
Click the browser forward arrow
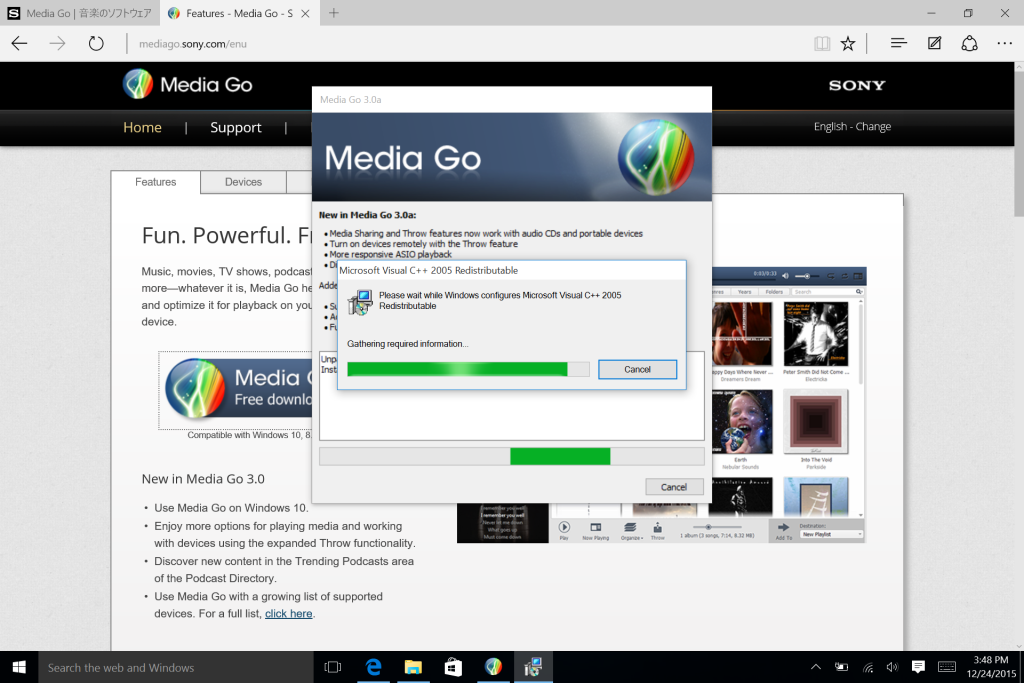pos(57,44)
